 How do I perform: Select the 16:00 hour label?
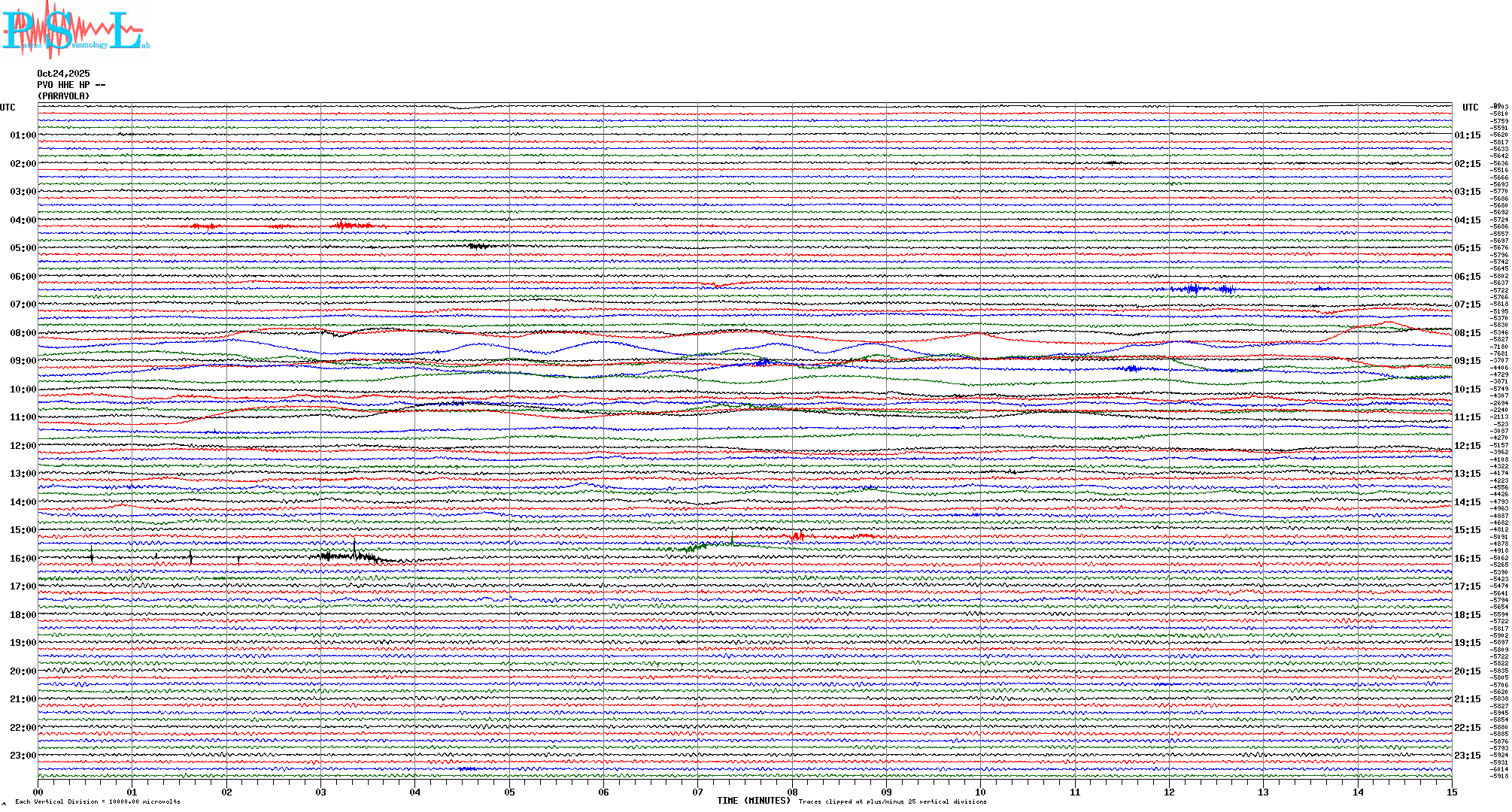point(23,559)
